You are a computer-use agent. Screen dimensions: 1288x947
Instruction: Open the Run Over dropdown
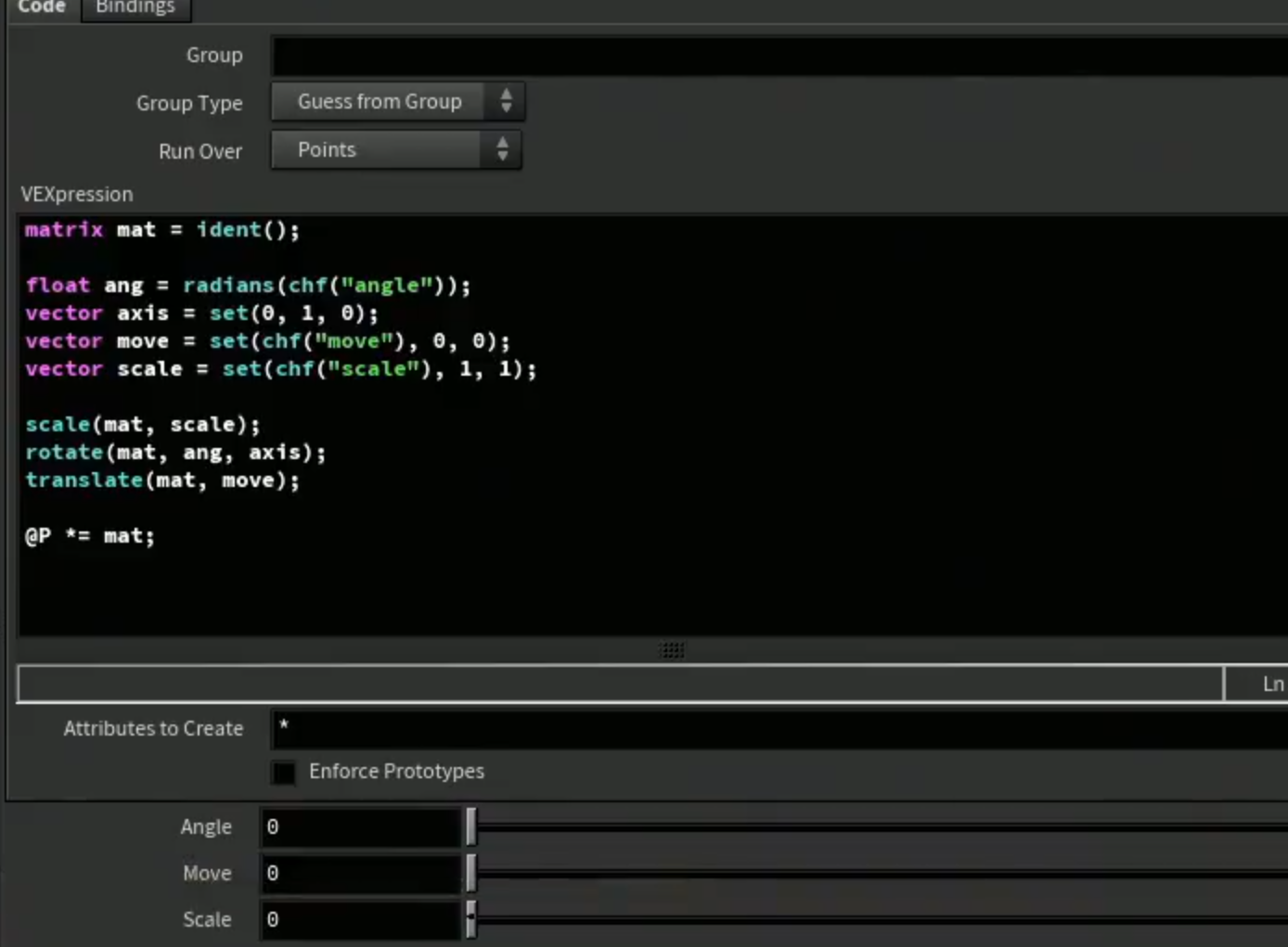[396, 149]
